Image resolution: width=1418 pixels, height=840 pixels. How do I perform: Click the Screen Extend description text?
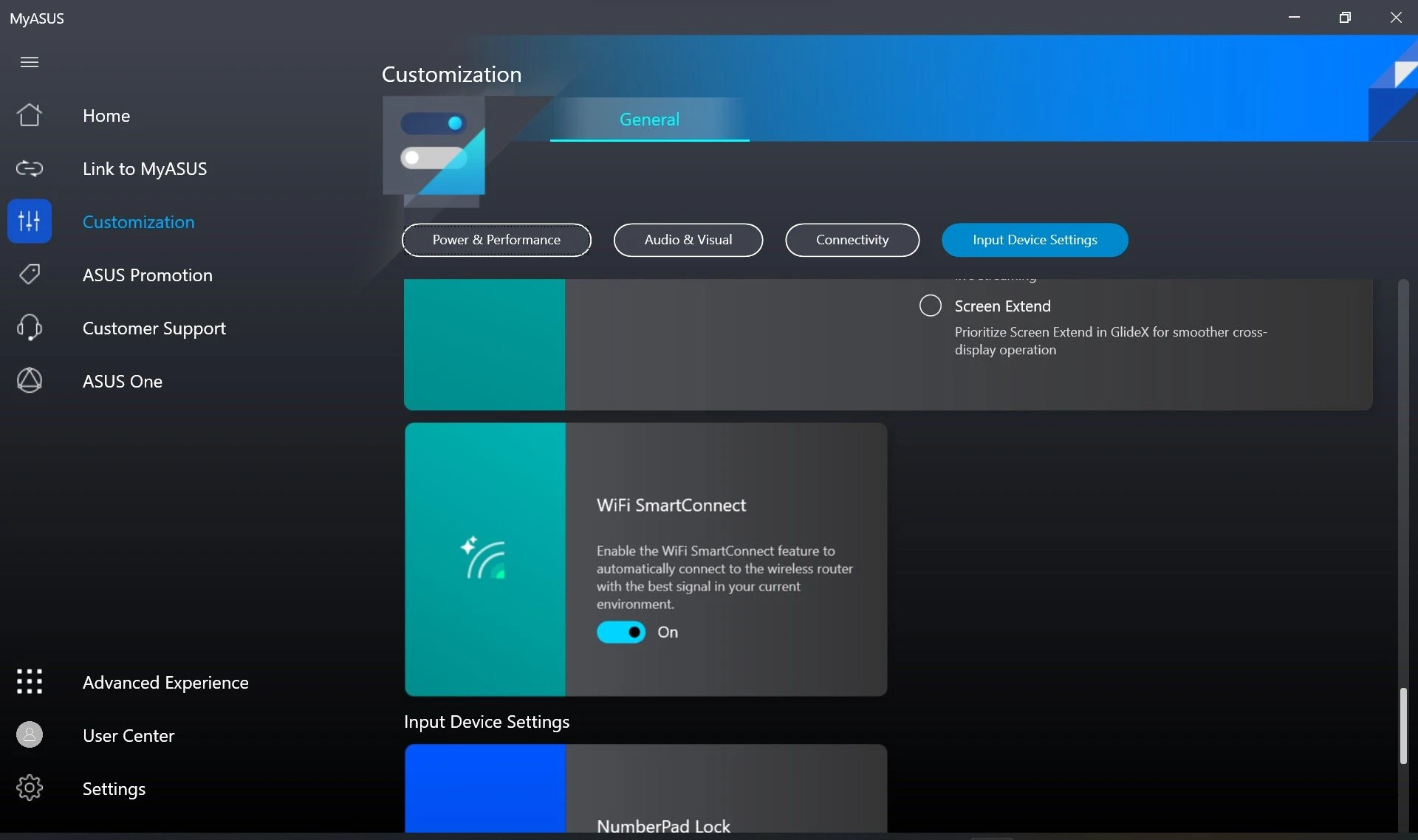coord(1111,341)
